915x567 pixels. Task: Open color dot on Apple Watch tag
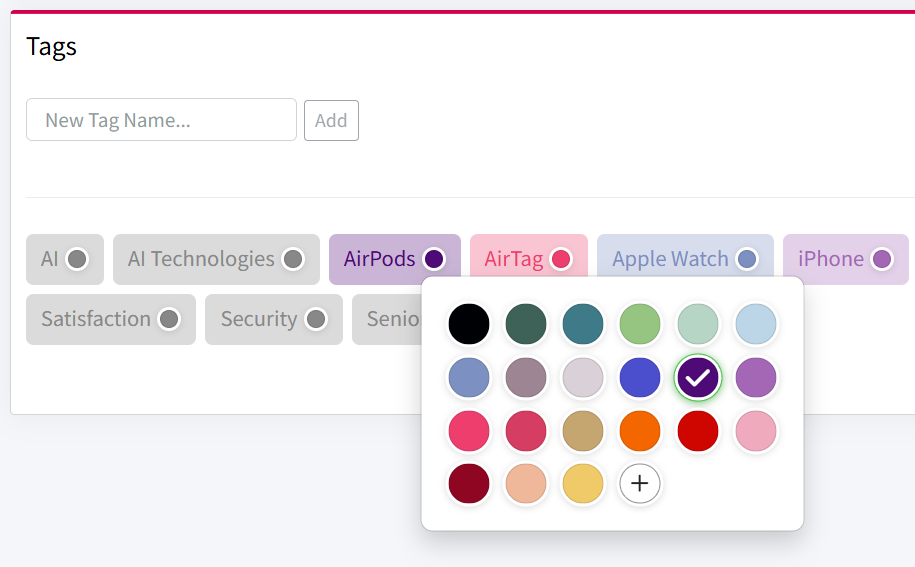[x=747, y=259]
